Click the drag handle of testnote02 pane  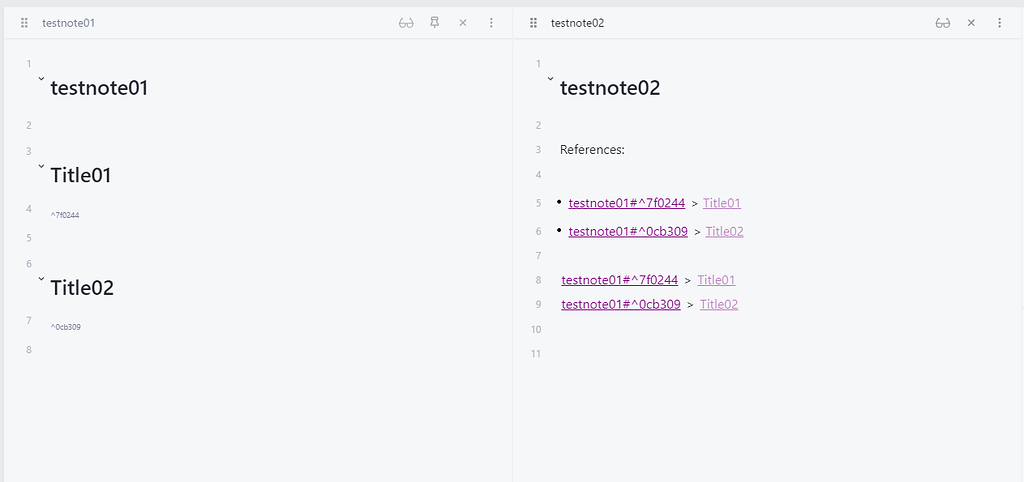click(533, 23)
